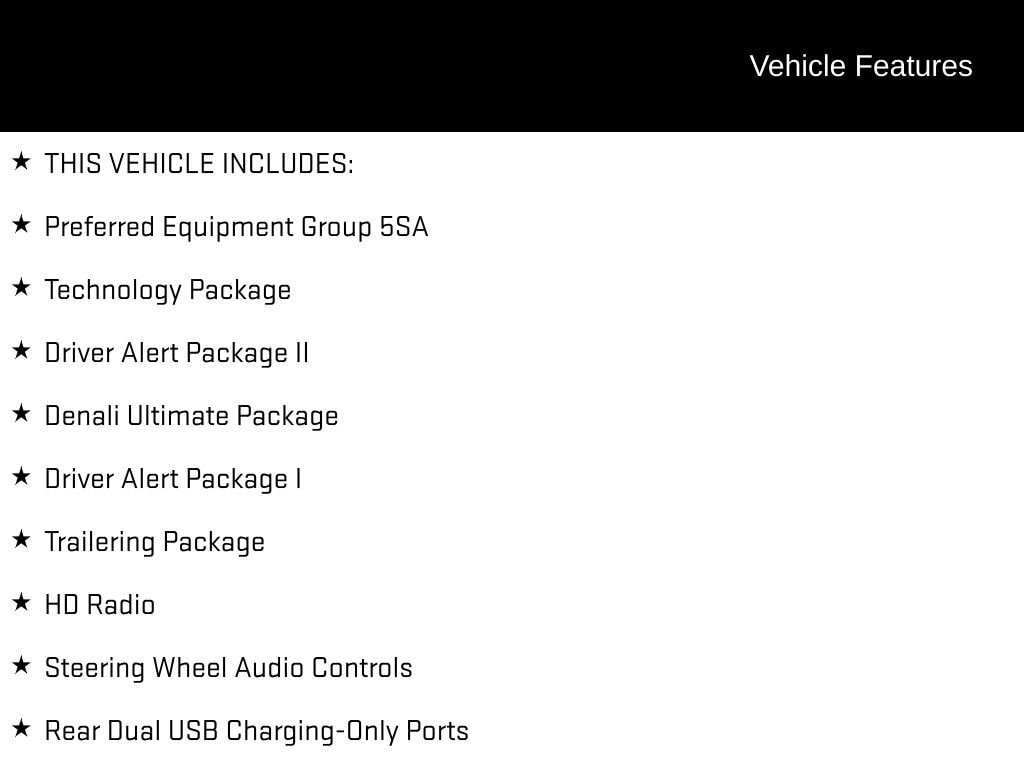Select Steering Wheel Audio Controls text
The image size is (1024, 768).
tap(228, 668)
